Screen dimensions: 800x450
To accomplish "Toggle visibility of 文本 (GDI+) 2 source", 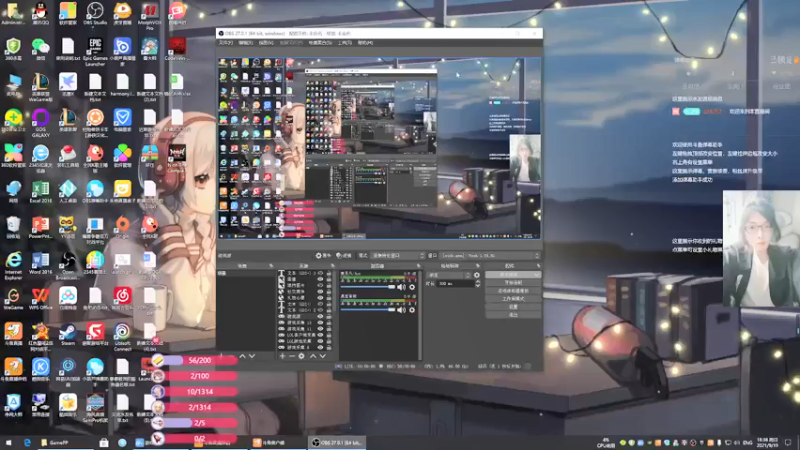I will 320,310.
